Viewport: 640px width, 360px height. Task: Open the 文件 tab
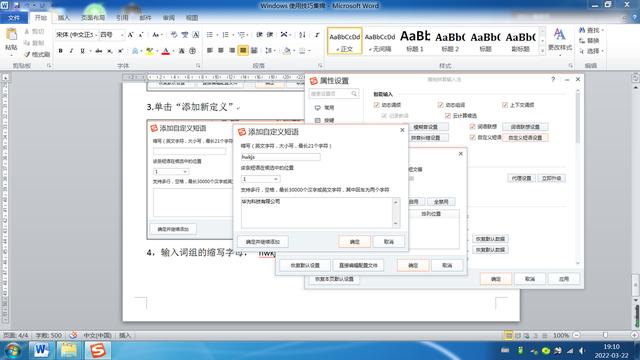[13, 18]
